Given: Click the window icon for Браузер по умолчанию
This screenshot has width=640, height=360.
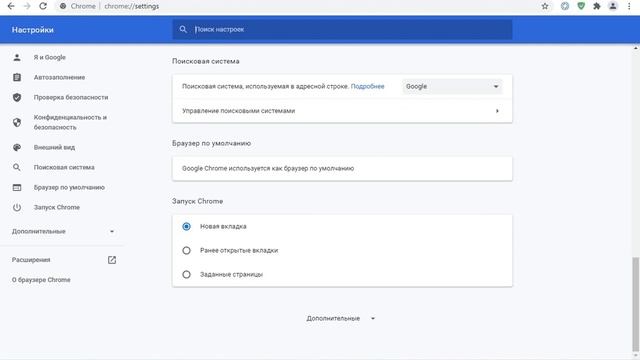Looking at the screenshot, I should tap(17, 187).
